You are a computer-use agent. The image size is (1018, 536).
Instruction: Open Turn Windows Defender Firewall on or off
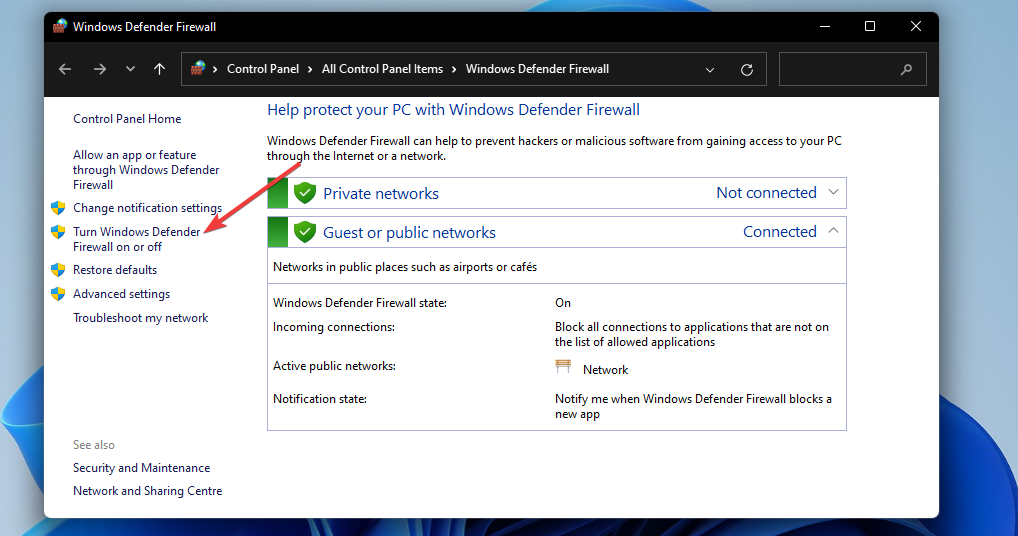click(137, 239)
